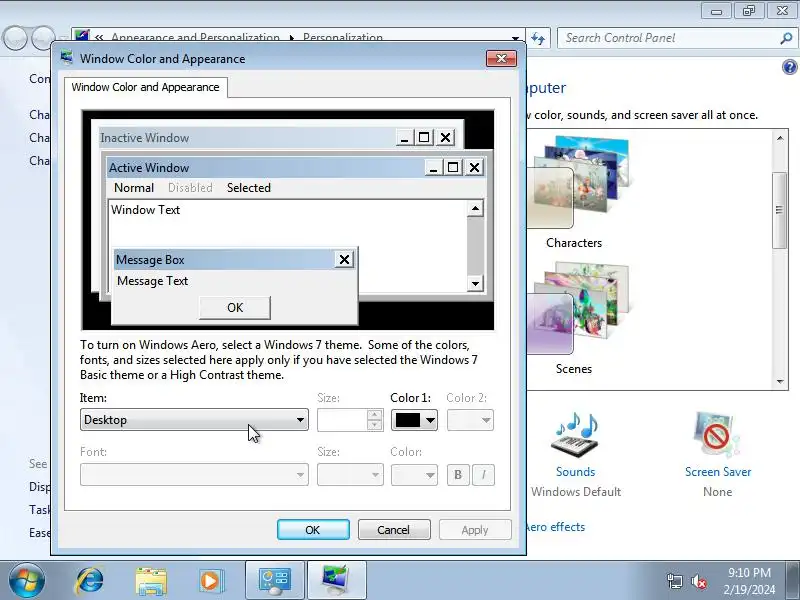
Task: Click the Selected menu item in preview
Action: coord(248,188)
